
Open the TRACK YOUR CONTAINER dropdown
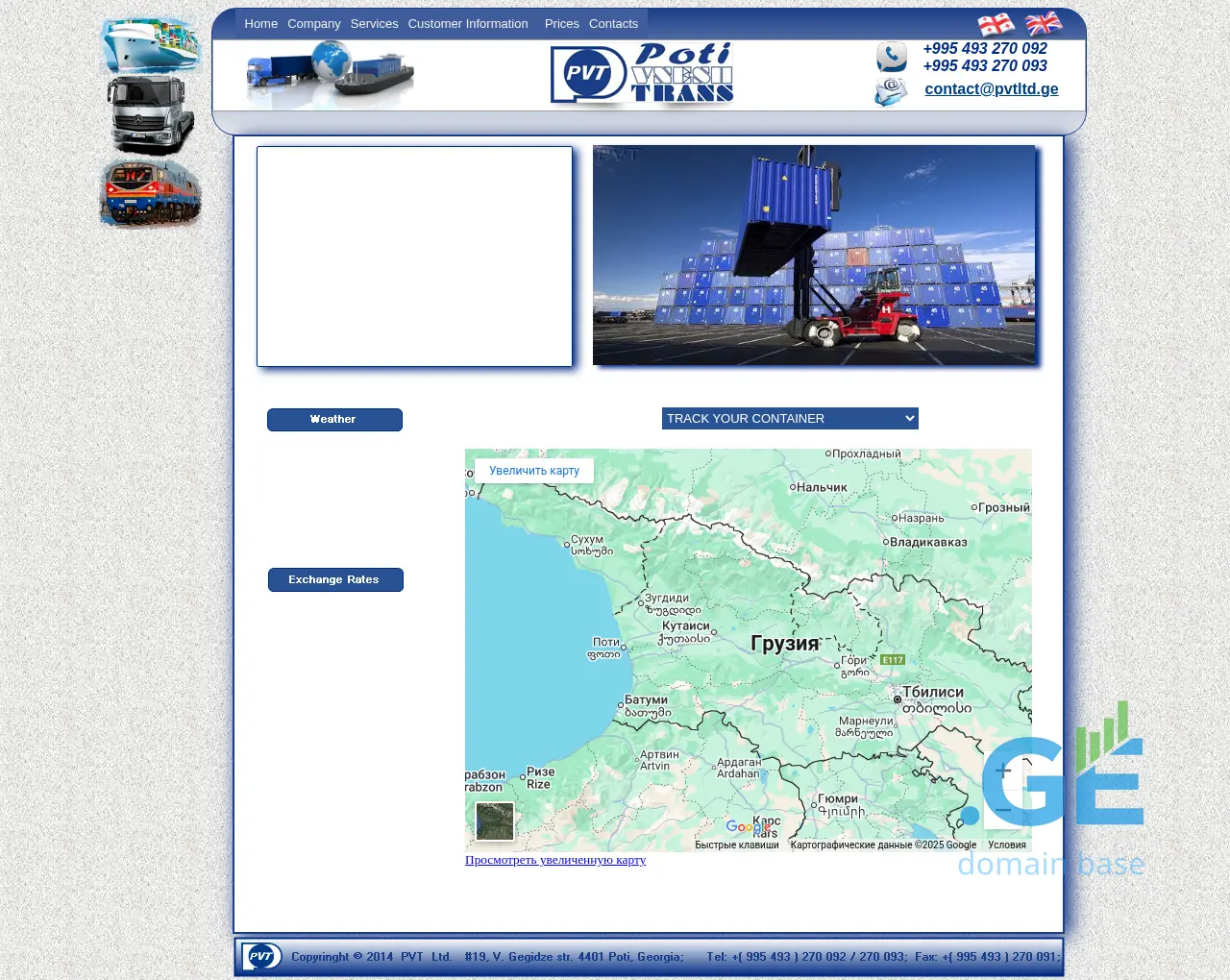[790, 418]
